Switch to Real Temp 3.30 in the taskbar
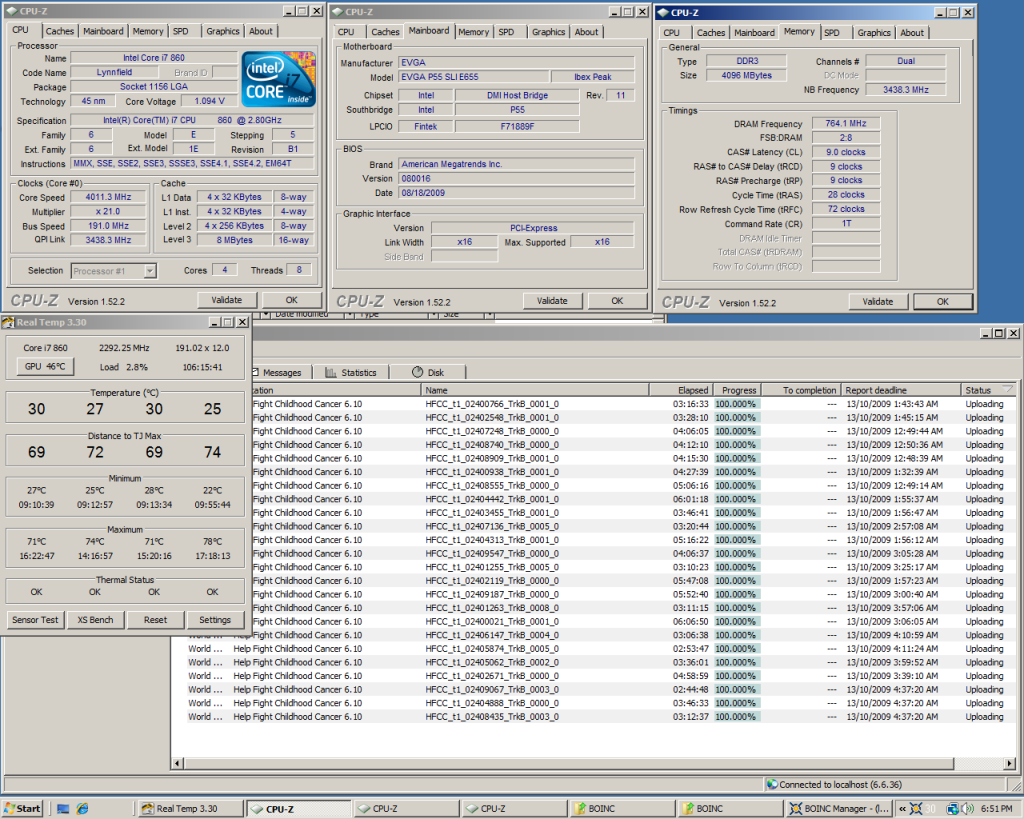Image resolution: width=1024 pixels, height=819 pixels. (190, 809)
